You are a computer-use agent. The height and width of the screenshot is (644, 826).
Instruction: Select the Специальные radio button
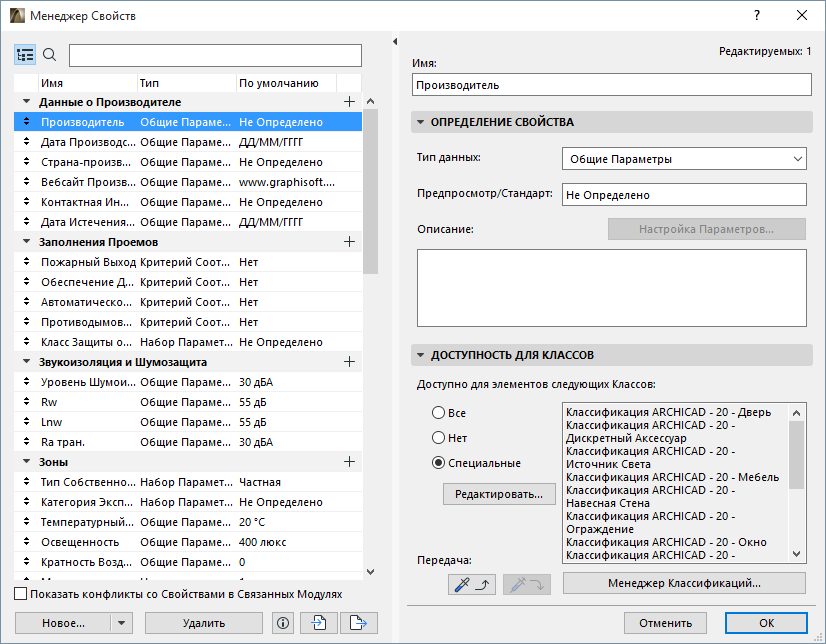[x=438, y=463]
